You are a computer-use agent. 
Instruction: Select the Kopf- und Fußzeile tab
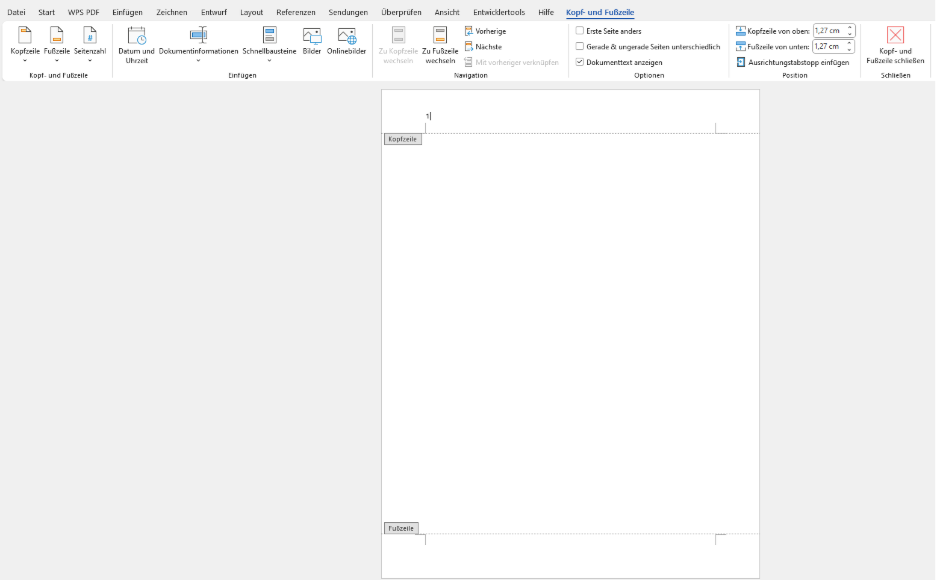(600, 12)
